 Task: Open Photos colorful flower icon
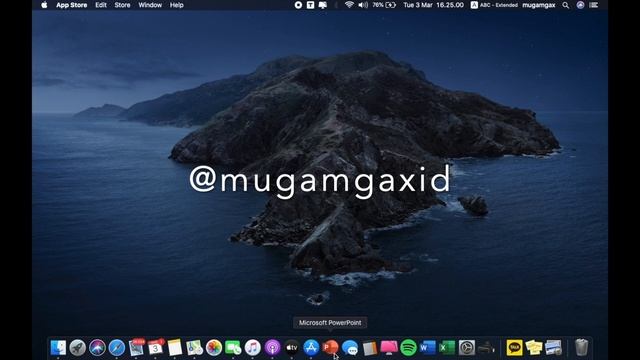214,348
